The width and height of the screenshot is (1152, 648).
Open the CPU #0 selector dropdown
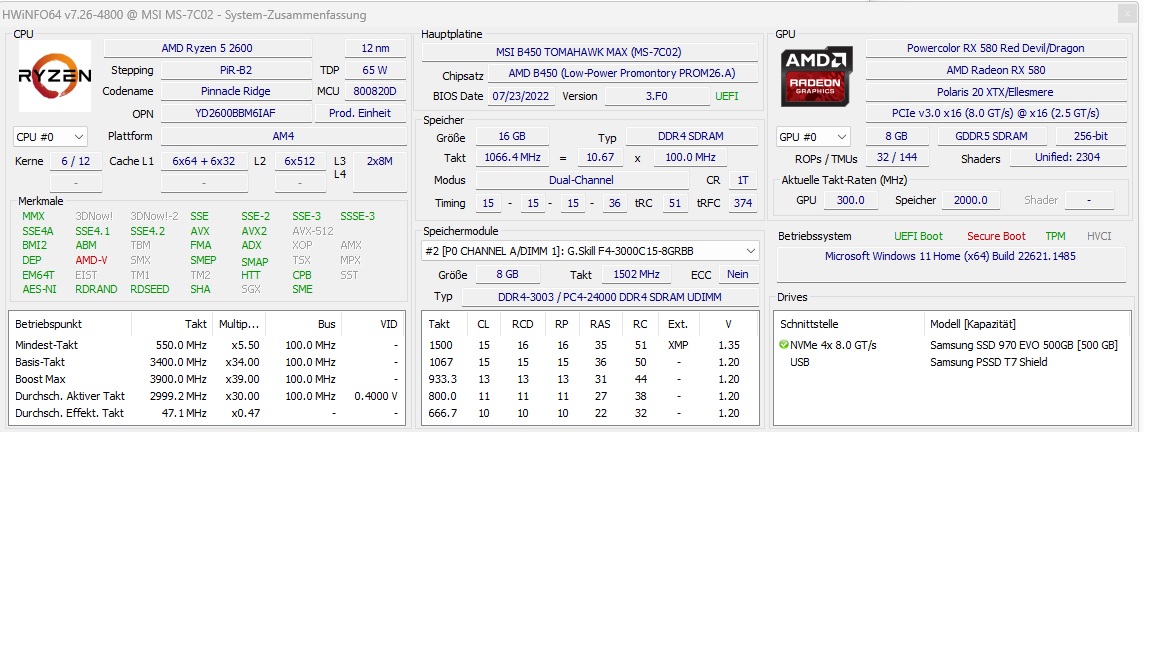pyautogui.click(x=51, y=137)
